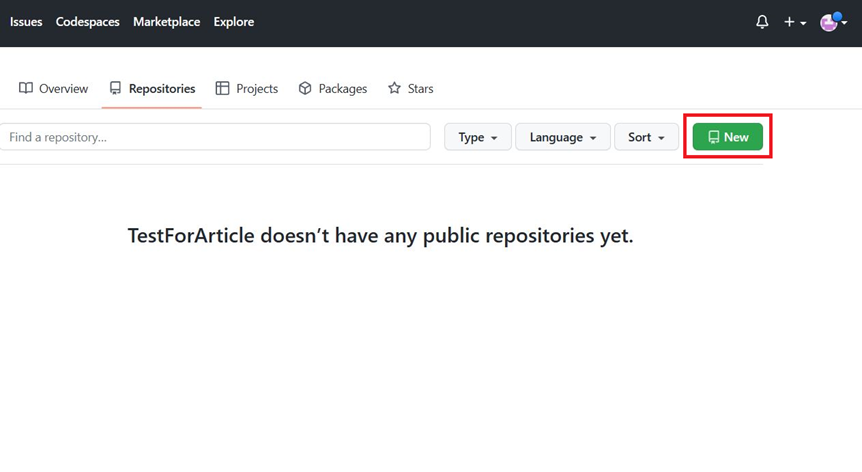Open Explore in the top bar
Image resolution: width=862 pixels, height=472 pixels.
[234, 22]
